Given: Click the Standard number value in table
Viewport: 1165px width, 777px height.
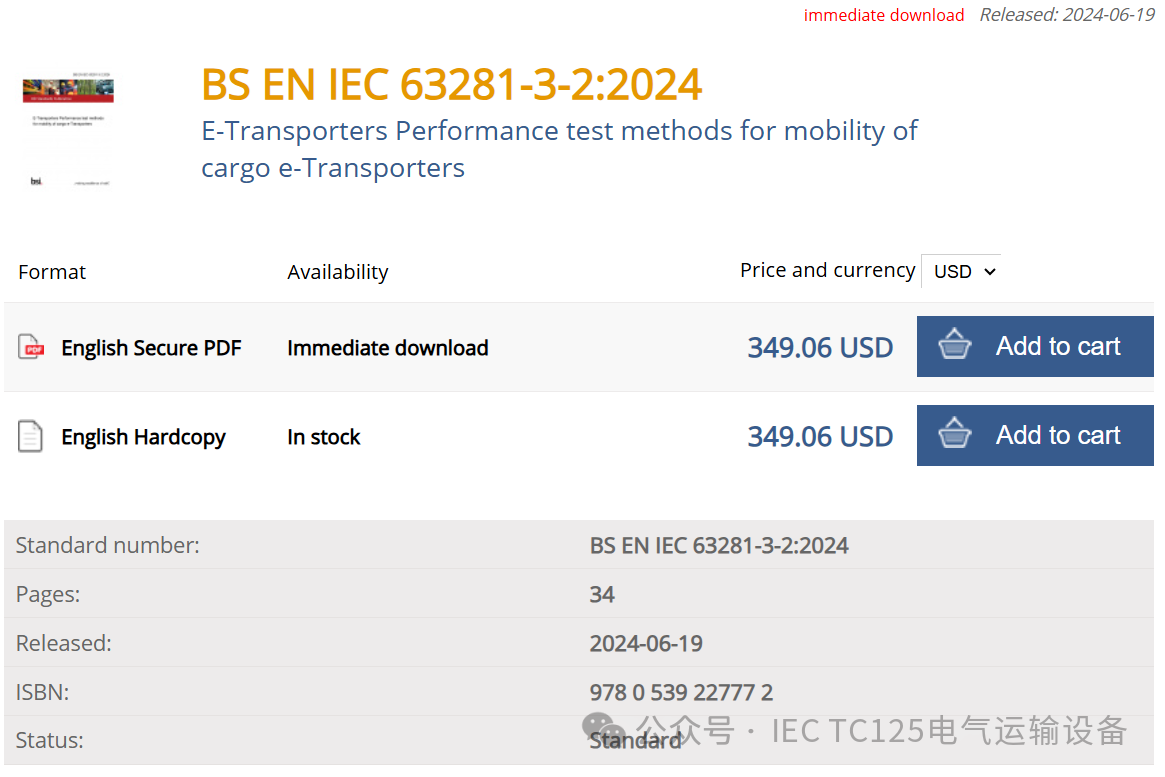Looking at the screenshot, I should coord(719,545).
